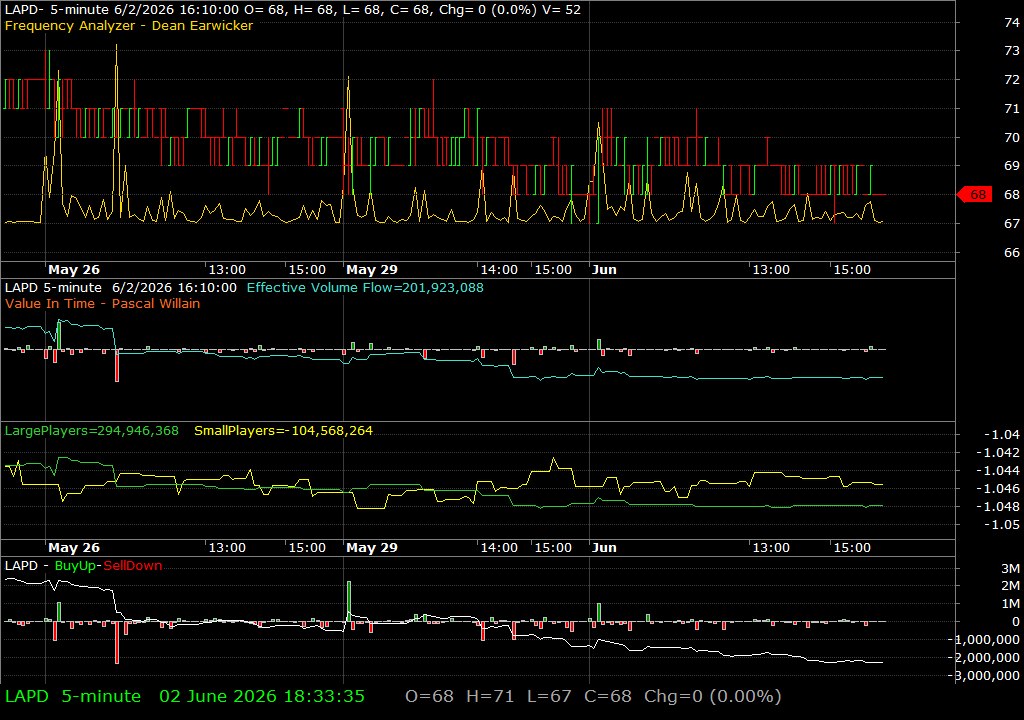Click the 14:00 mark on top time axis
Image resolution: width=1024 pixels, height=720 pixels.
click(499, 270)
